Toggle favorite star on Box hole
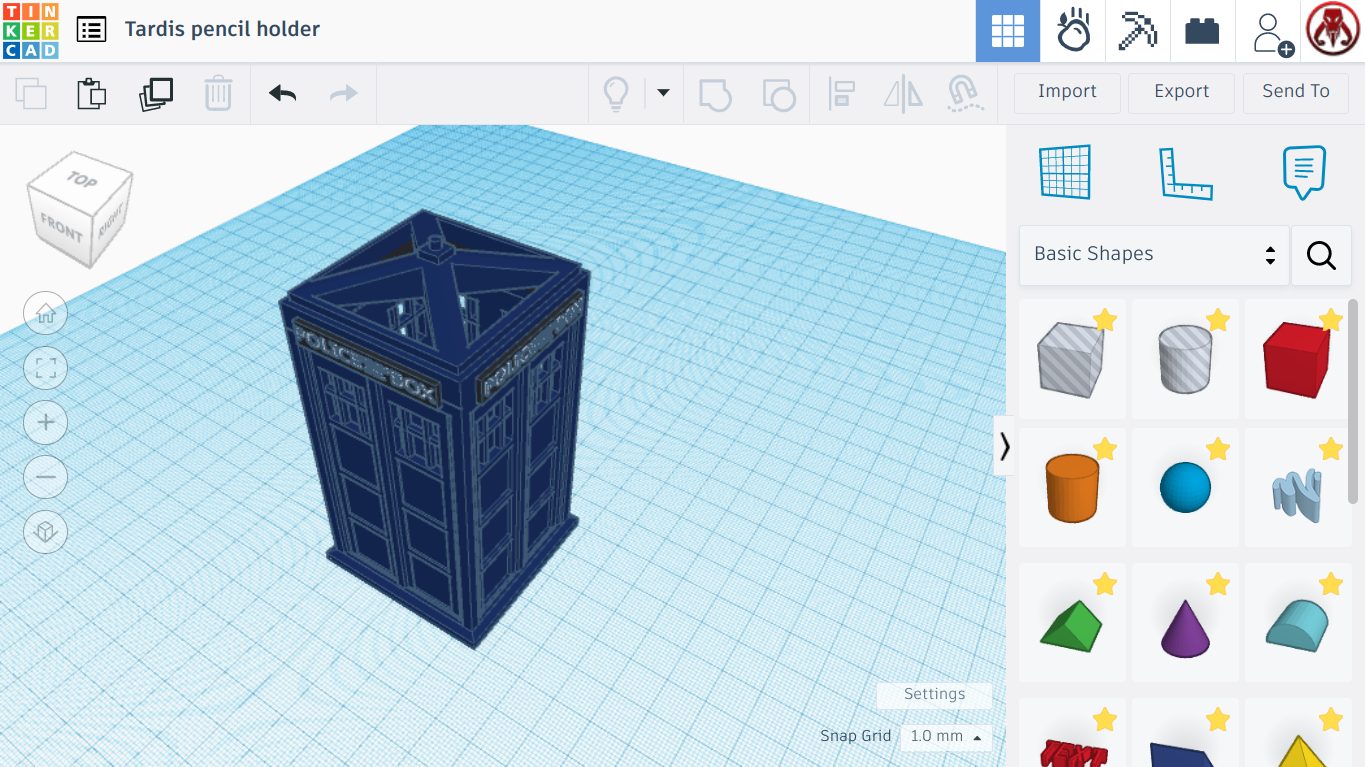1365x767 pixels. pyautogui.click(x=1104, y=320)
